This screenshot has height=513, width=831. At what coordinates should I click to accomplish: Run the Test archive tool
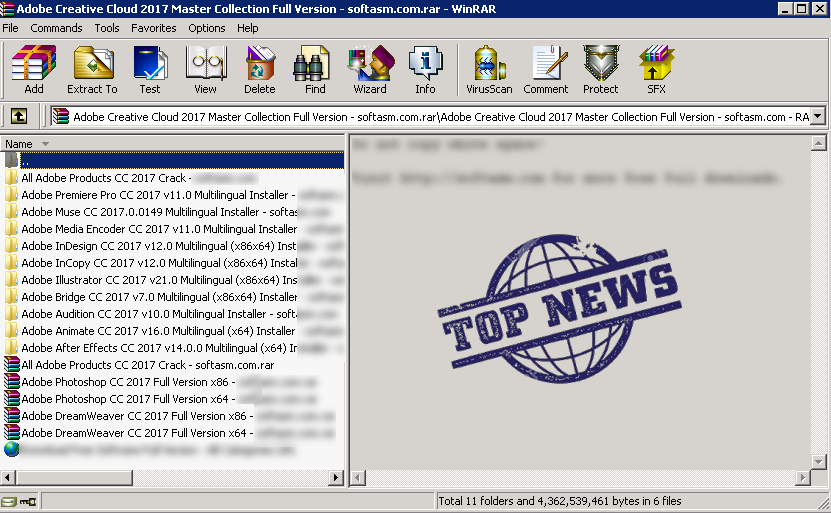pyautogui.click(x=150, y=69)
